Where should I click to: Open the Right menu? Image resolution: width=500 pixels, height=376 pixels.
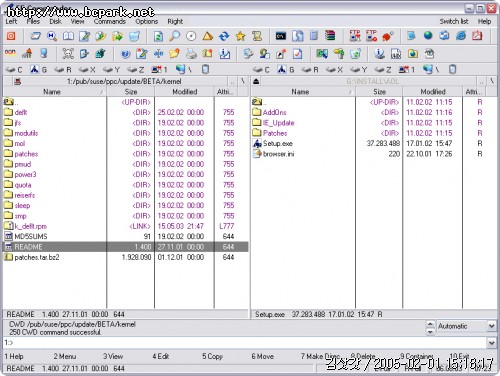click(175, 21)
